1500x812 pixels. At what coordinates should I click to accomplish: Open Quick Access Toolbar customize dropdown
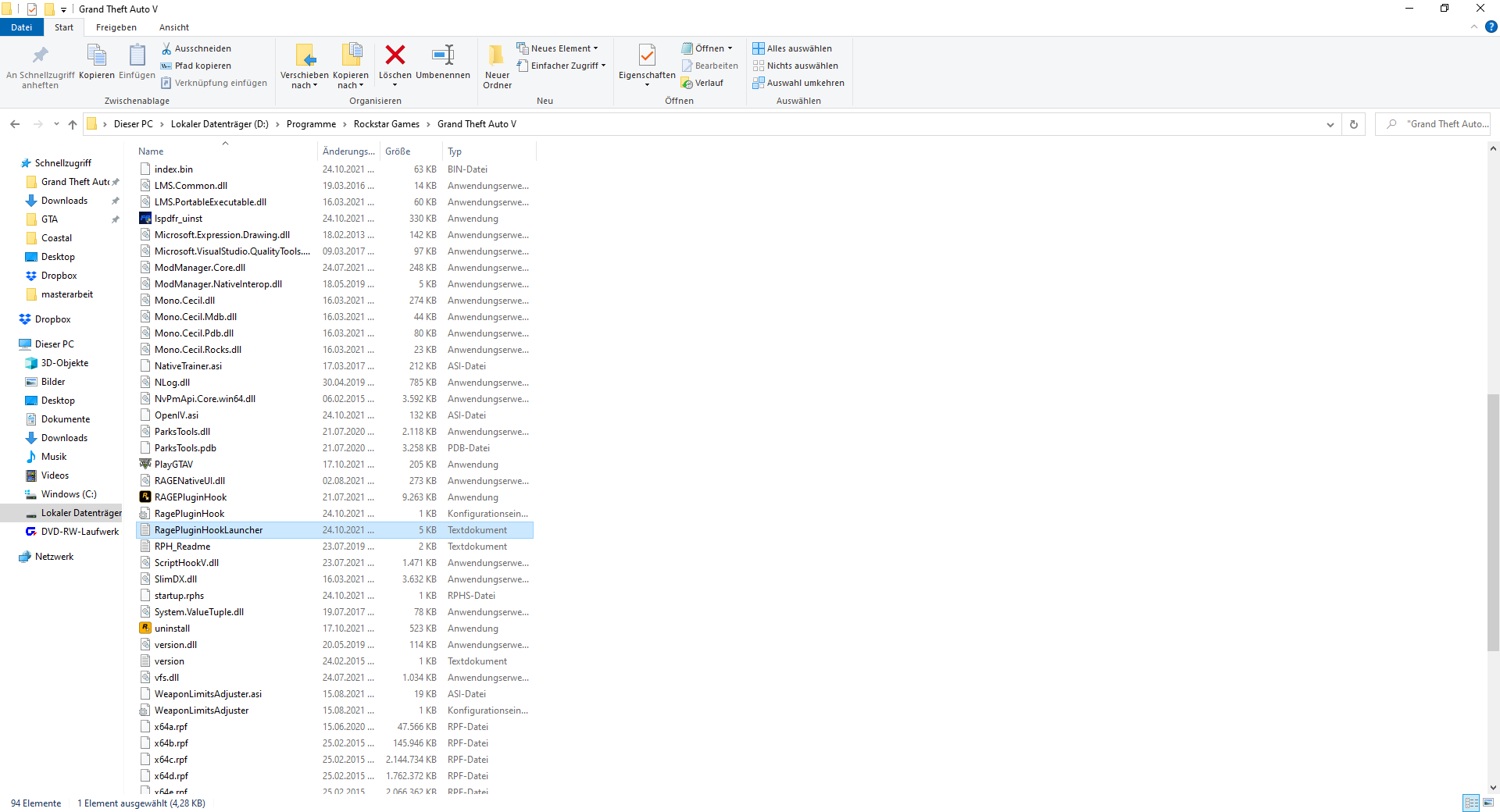[63, 9]
